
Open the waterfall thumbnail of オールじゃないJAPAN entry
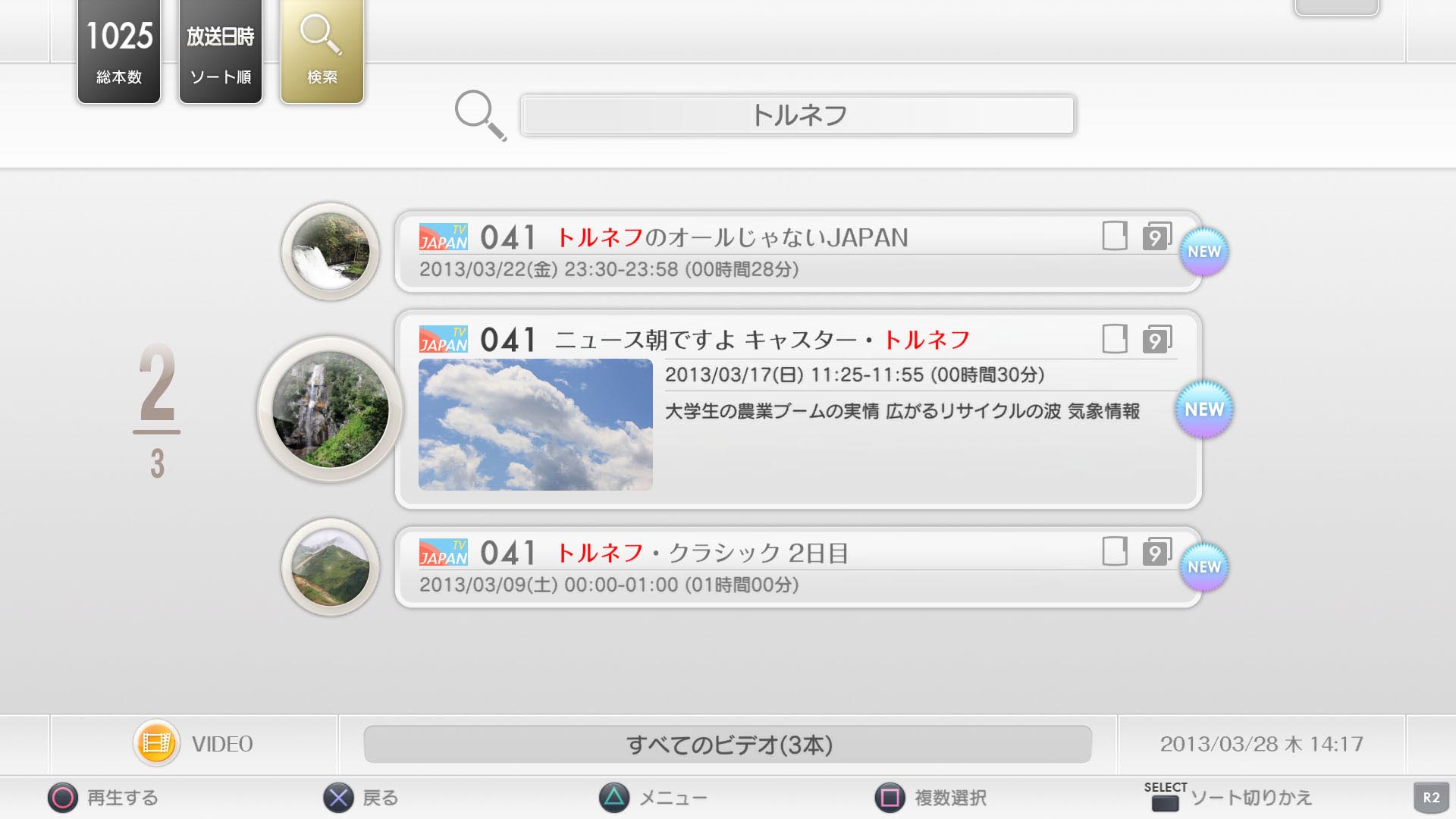coord(331,251)
